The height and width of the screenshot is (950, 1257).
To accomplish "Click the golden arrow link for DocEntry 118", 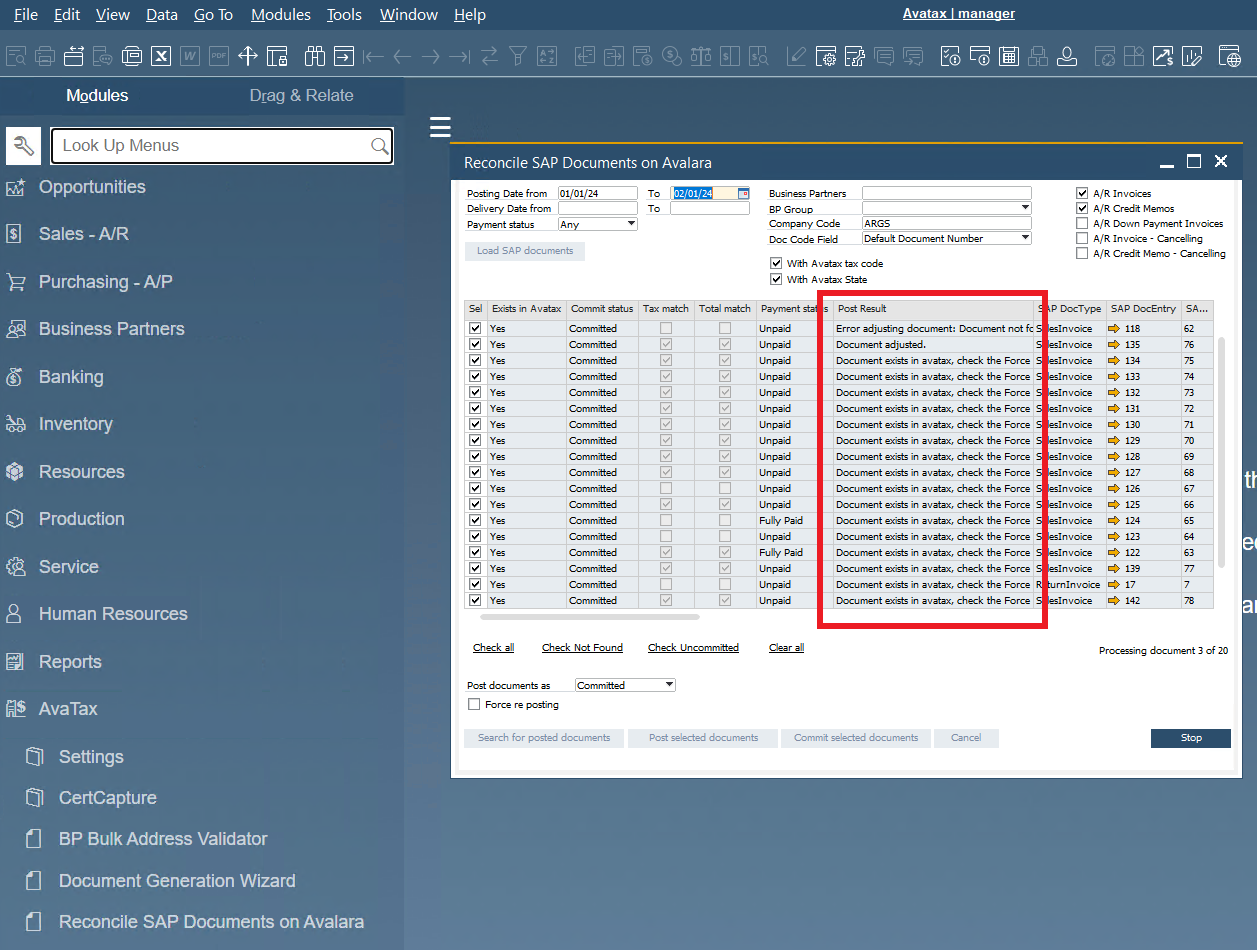I will point(1114,328).
